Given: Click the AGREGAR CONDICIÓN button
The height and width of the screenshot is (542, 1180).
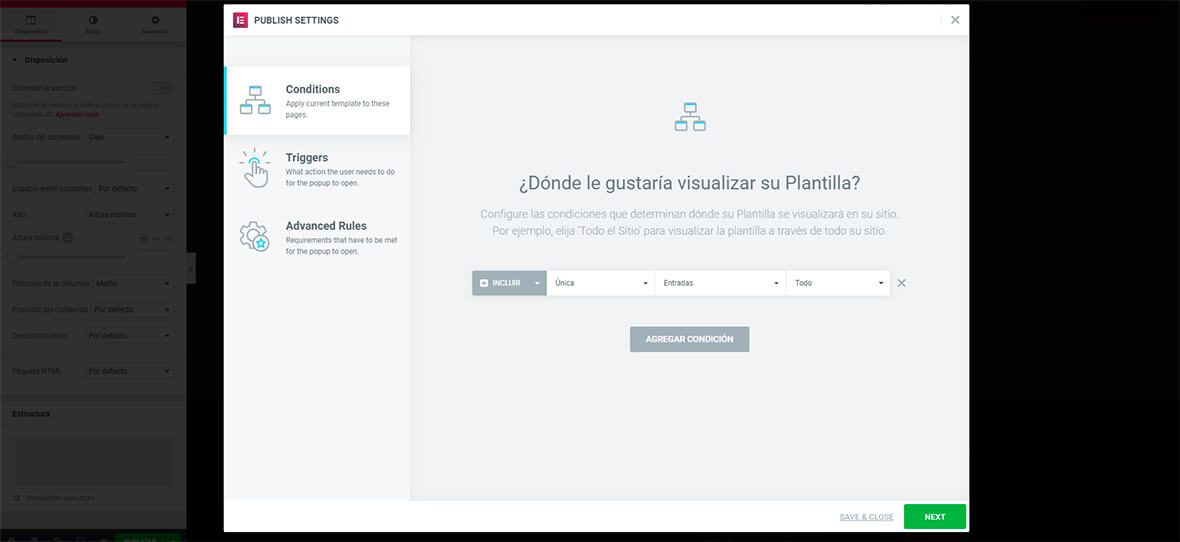Looking at the screenshot, I should tap(689, 339).
